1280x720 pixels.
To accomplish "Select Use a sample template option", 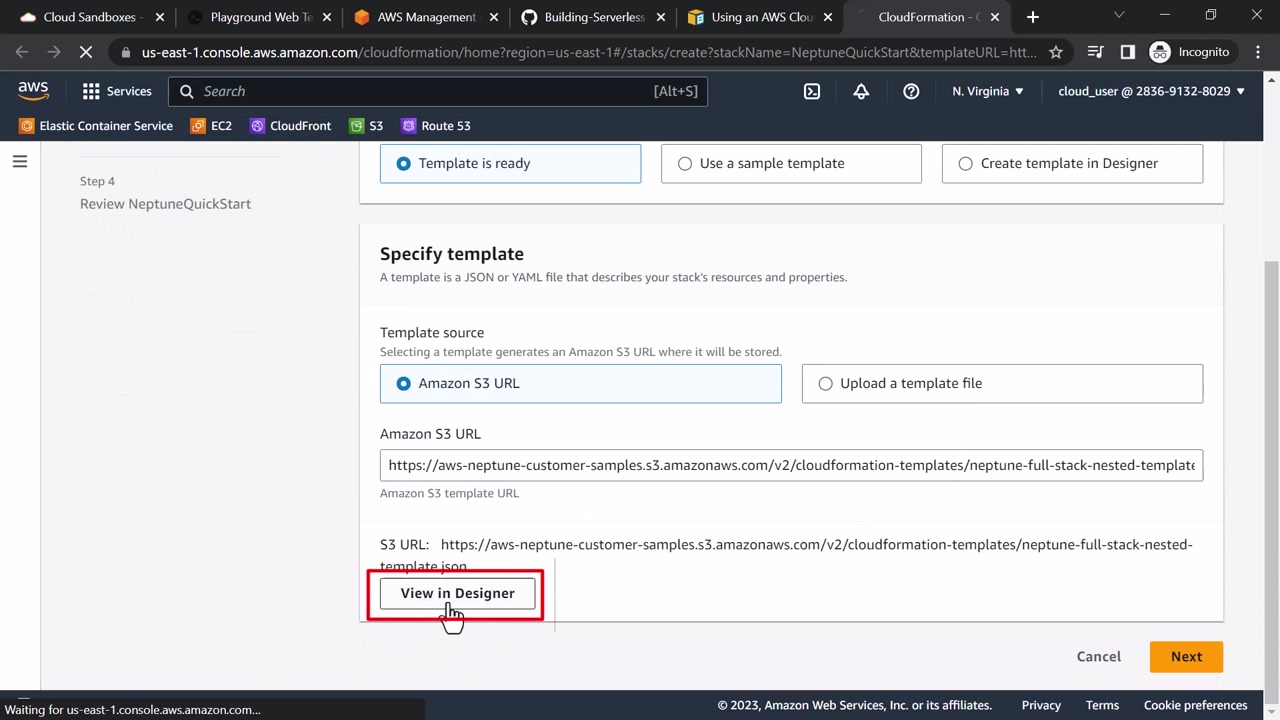I will click(791, 163).
